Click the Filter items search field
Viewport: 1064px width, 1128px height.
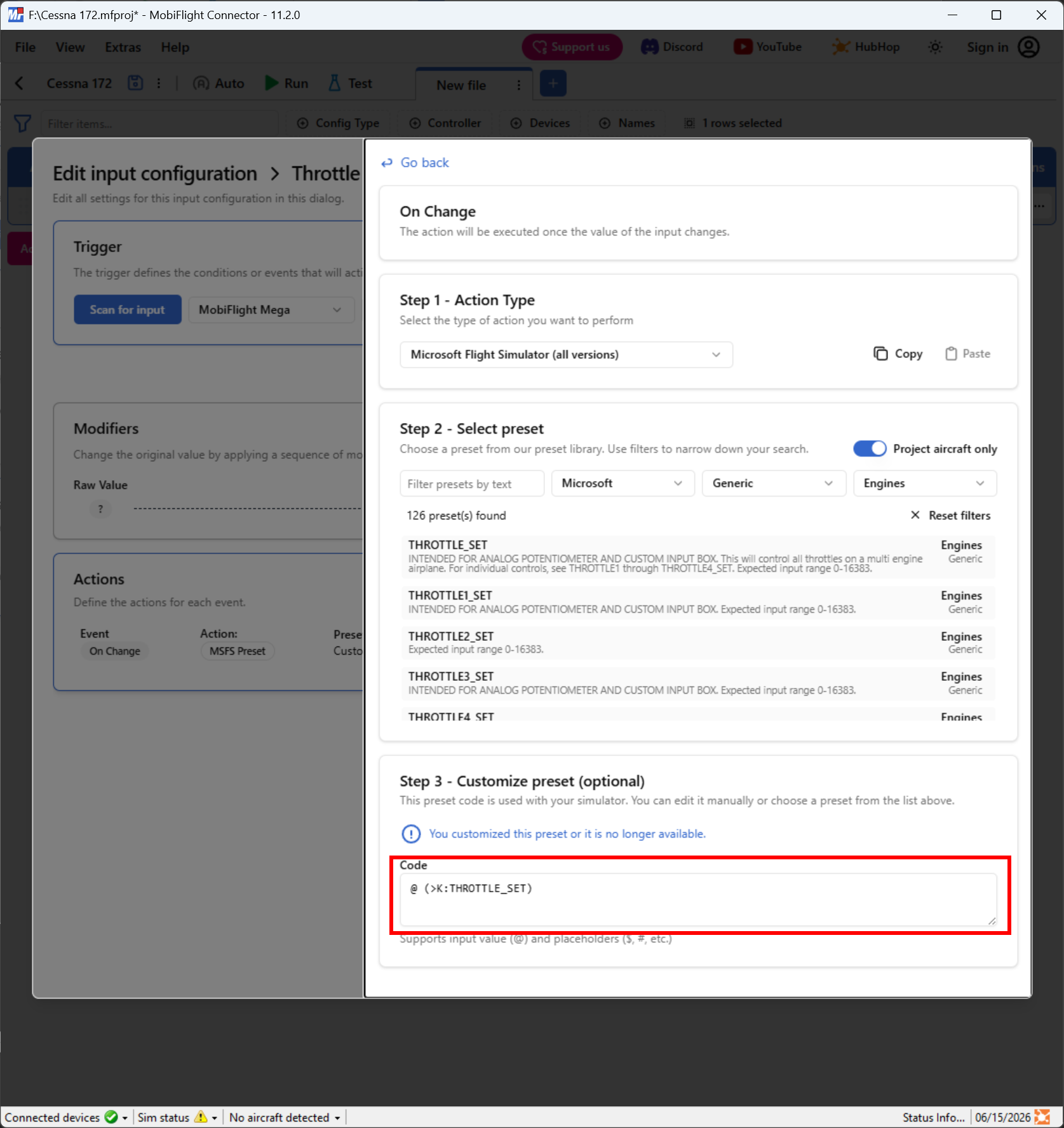pos(159,124)
